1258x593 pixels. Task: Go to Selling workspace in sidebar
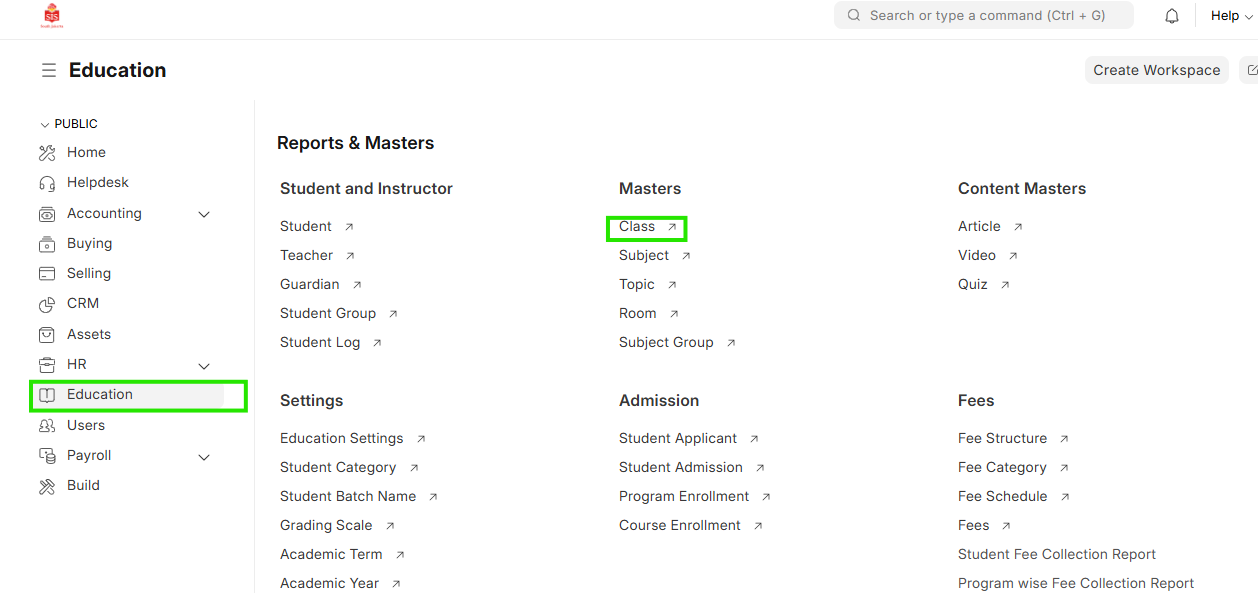click(89, 273)
